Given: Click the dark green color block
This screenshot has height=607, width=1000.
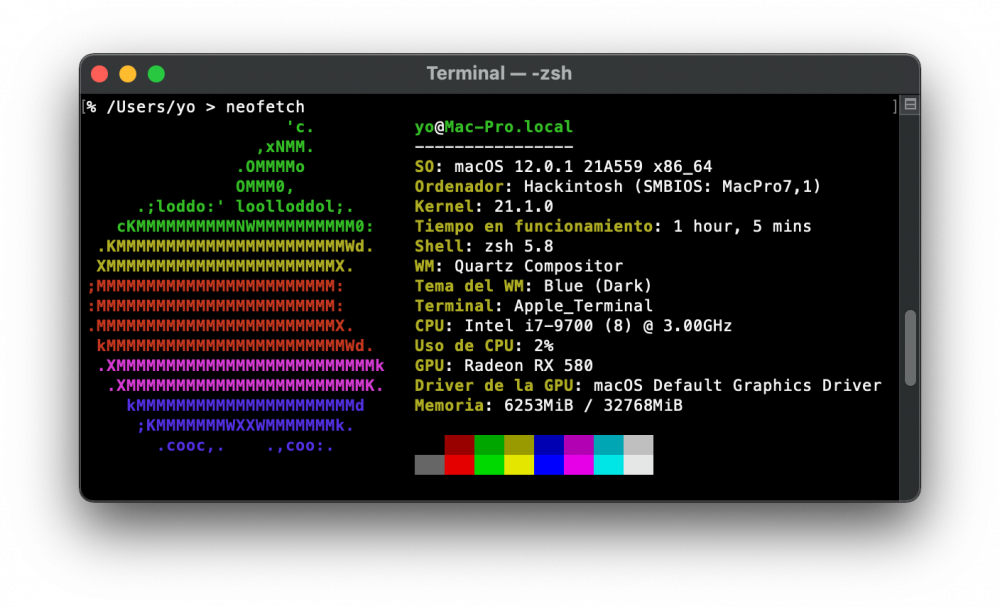Looking at the screenshot, I should click(489, 445).
